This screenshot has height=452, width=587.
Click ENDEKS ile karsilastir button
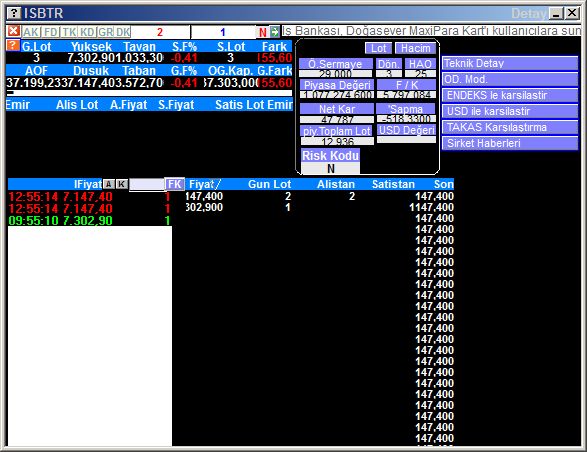[x=510, y=95]
